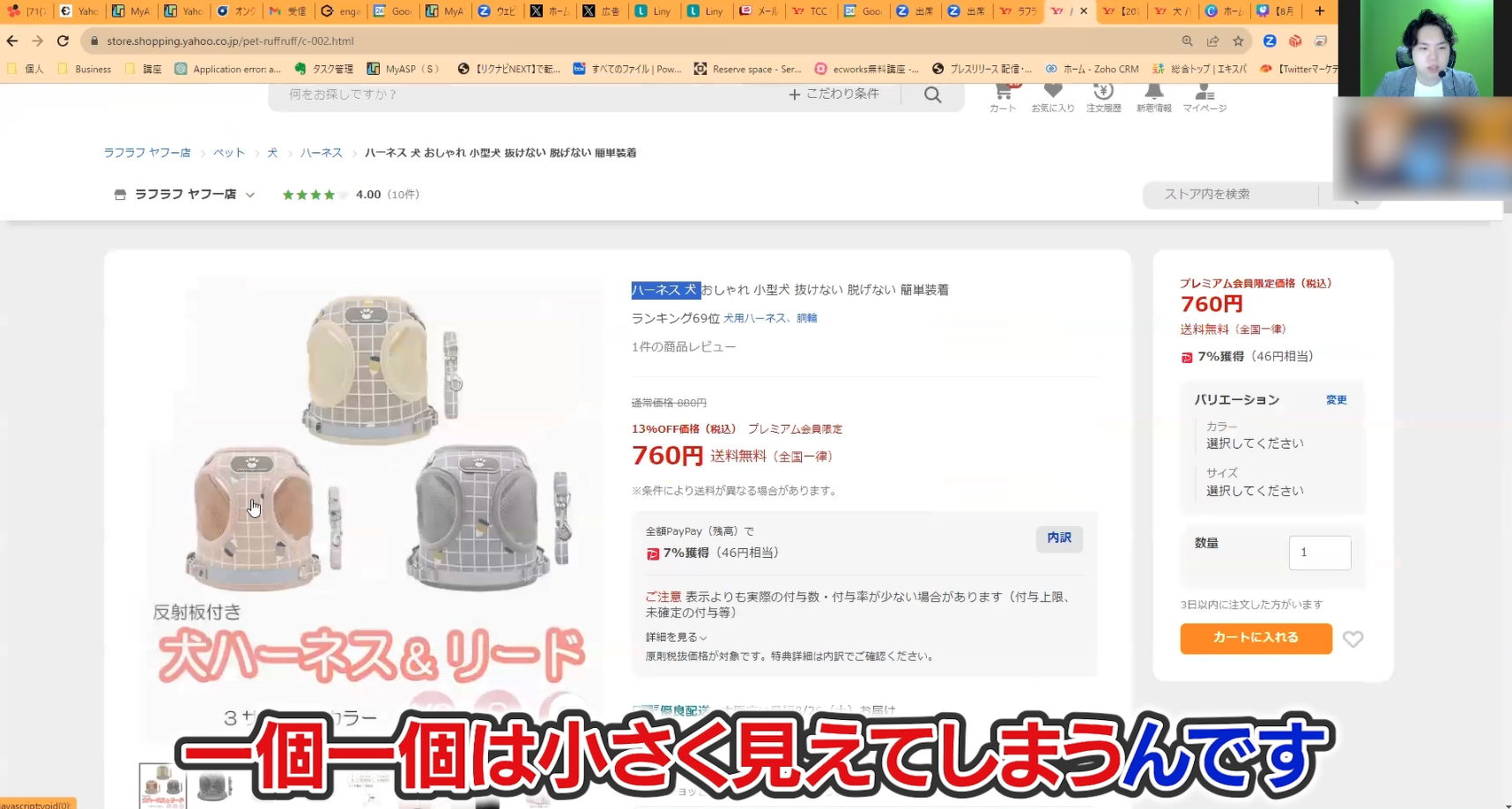Set quantity in the 数量 input field

click(x=1320, y=552)
